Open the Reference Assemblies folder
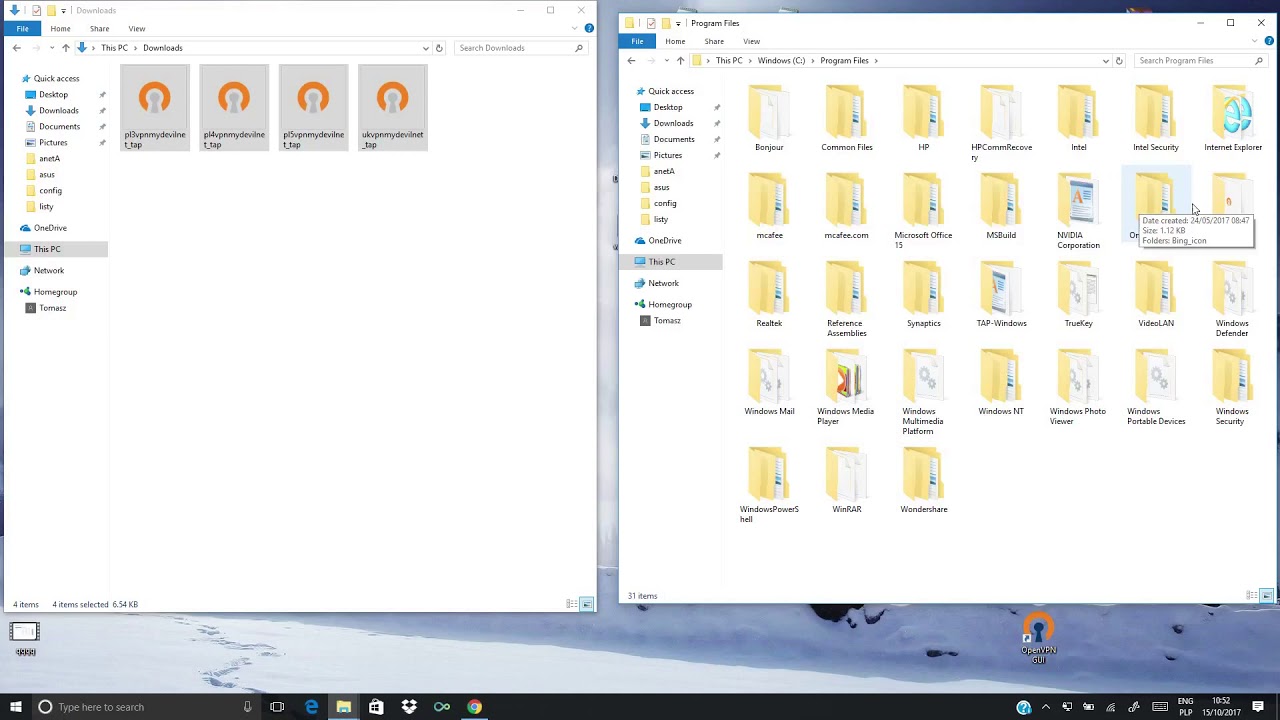 coord(847,300)
